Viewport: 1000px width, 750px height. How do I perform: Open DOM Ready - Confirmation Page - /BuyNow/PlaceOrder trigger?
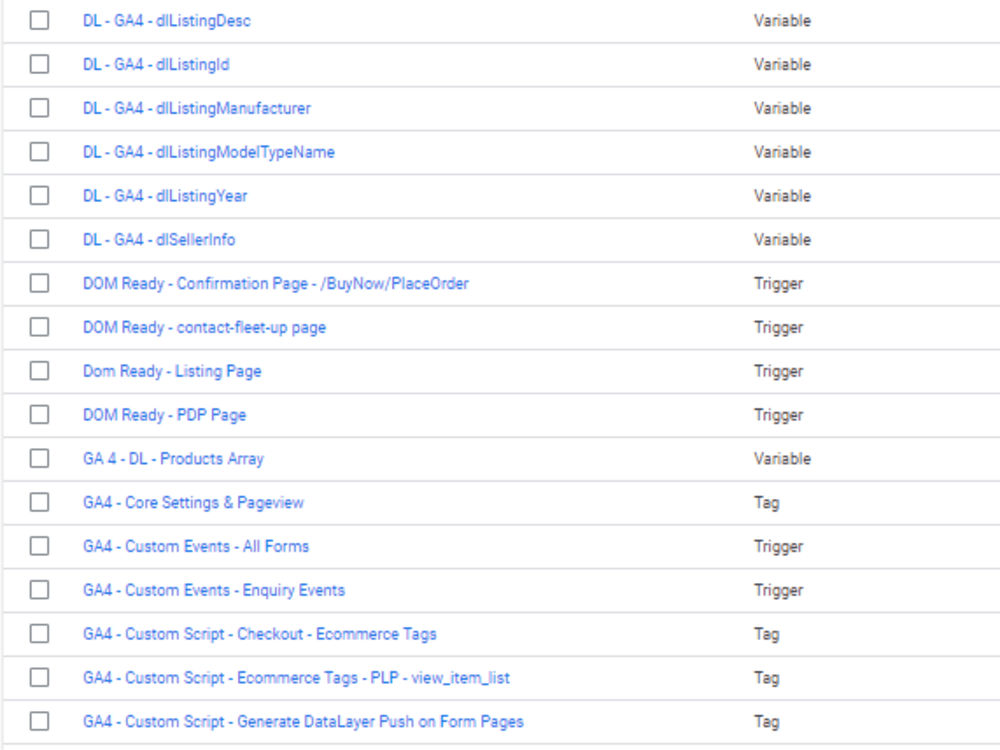coord(276,284)
